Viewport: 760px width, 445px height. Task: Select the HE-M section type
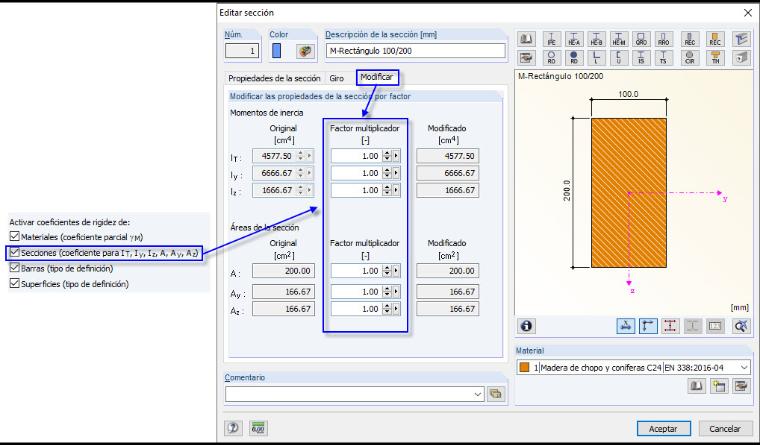619,39
